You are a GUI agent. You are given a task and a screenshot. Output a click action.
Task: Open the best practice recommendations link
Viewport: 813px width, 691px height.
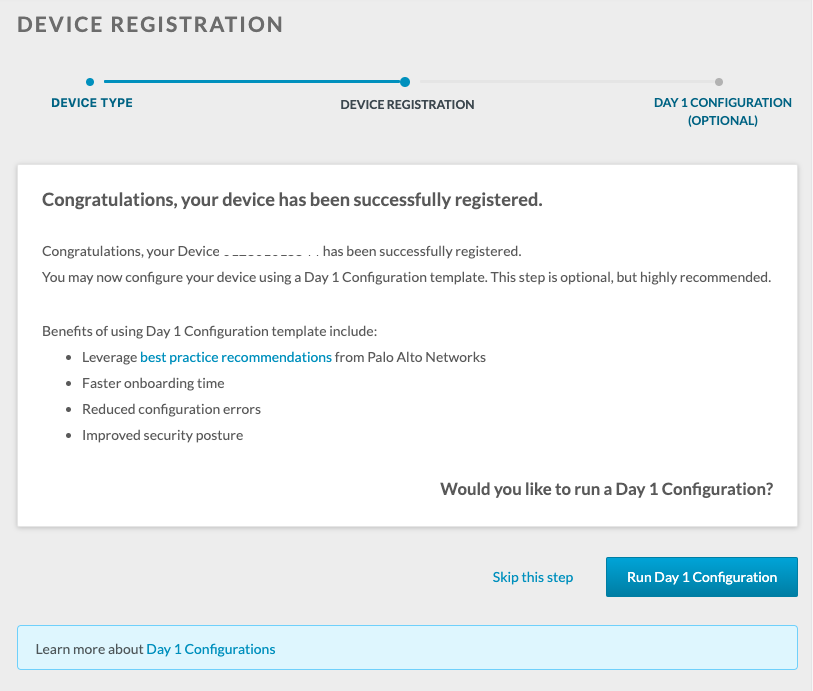click(235, 357)
